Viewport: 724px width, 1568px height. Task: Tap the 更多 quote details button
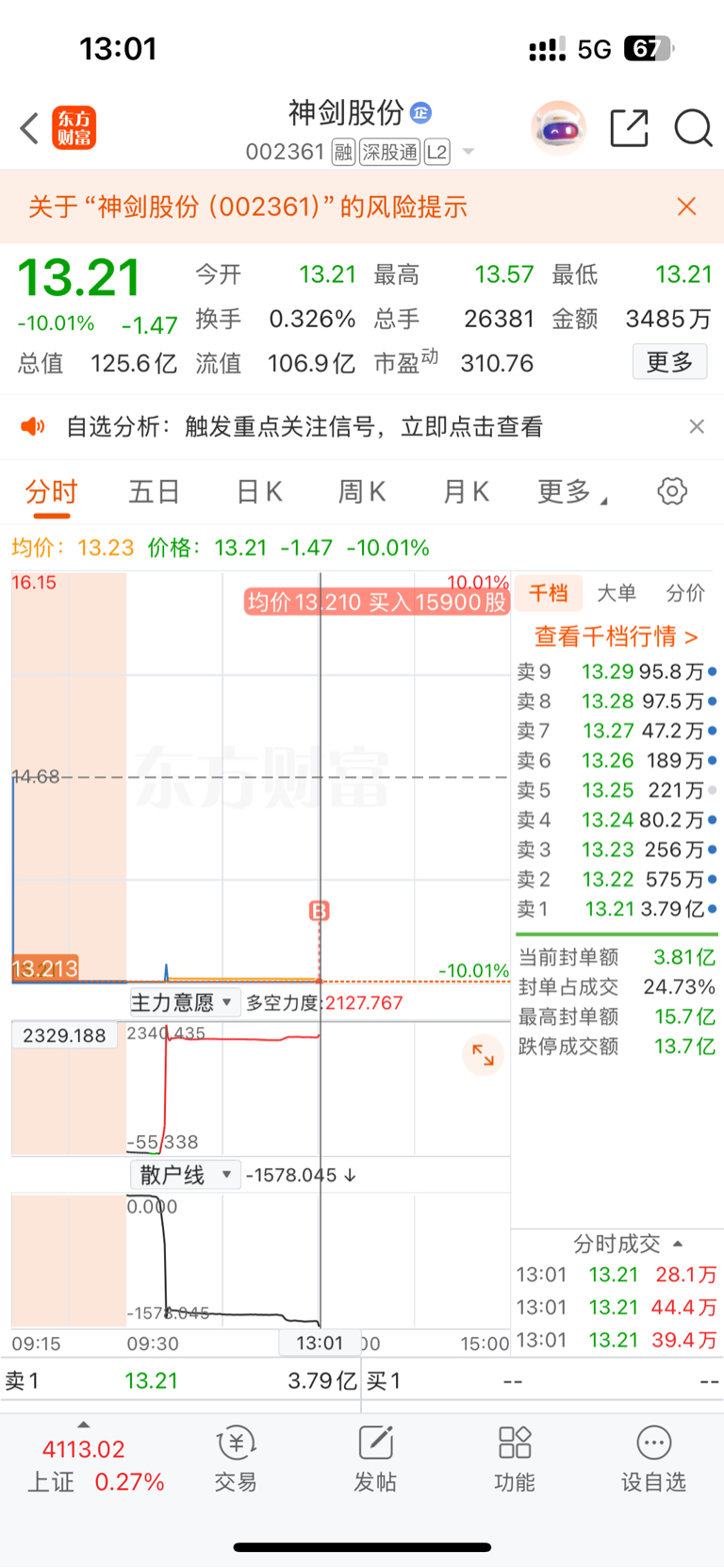pyautogui.click(x=669, y=362)
